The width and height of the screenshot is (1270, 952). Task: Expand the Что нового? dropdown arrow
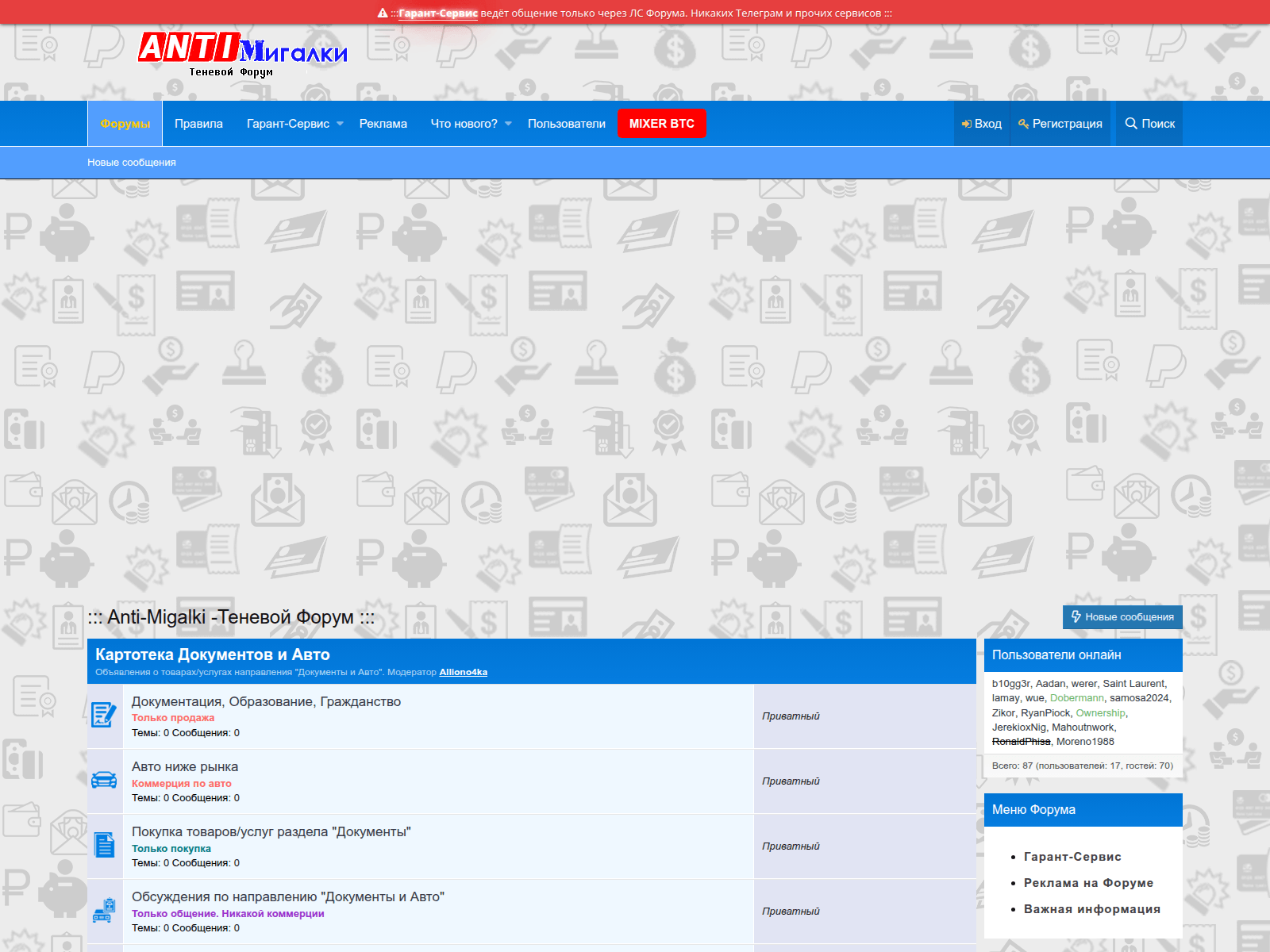pos(509,124)
